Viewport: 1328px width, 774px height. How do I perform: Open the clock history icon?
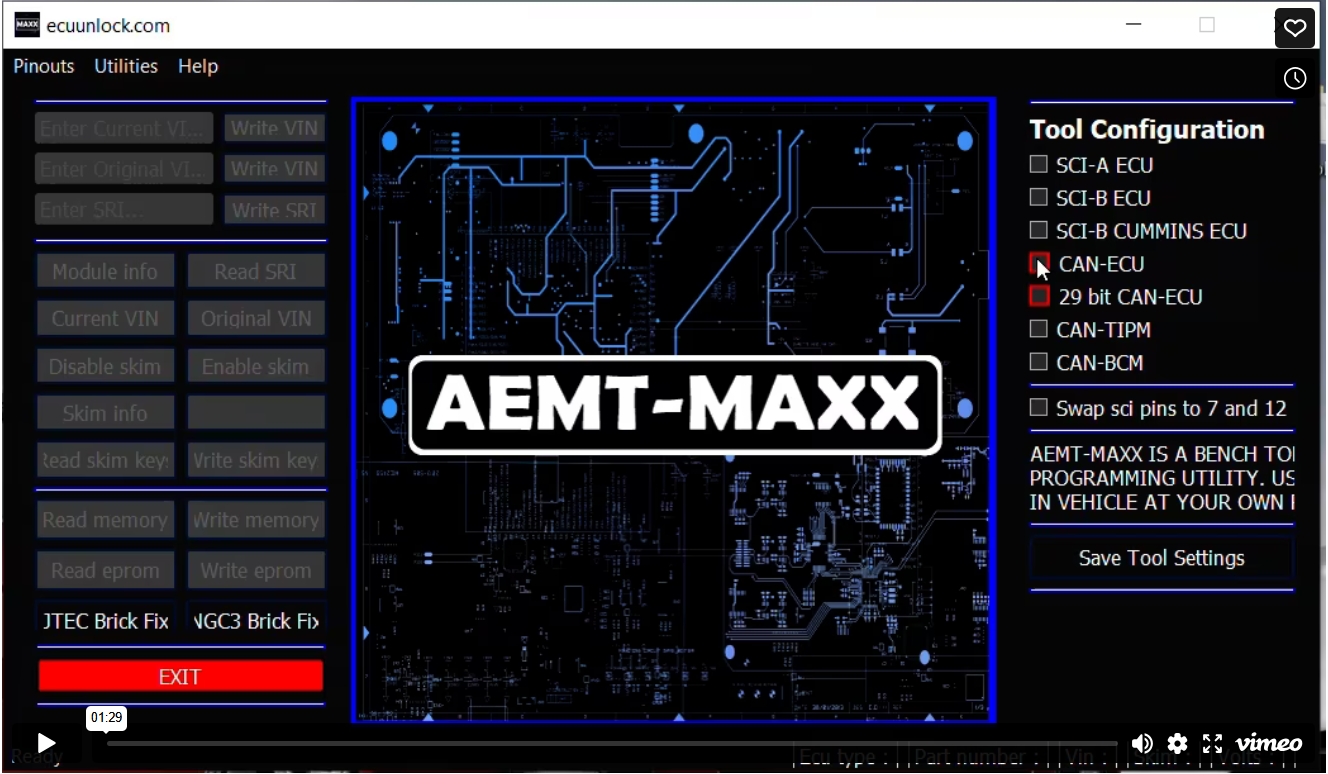[x=1295, y=77]
